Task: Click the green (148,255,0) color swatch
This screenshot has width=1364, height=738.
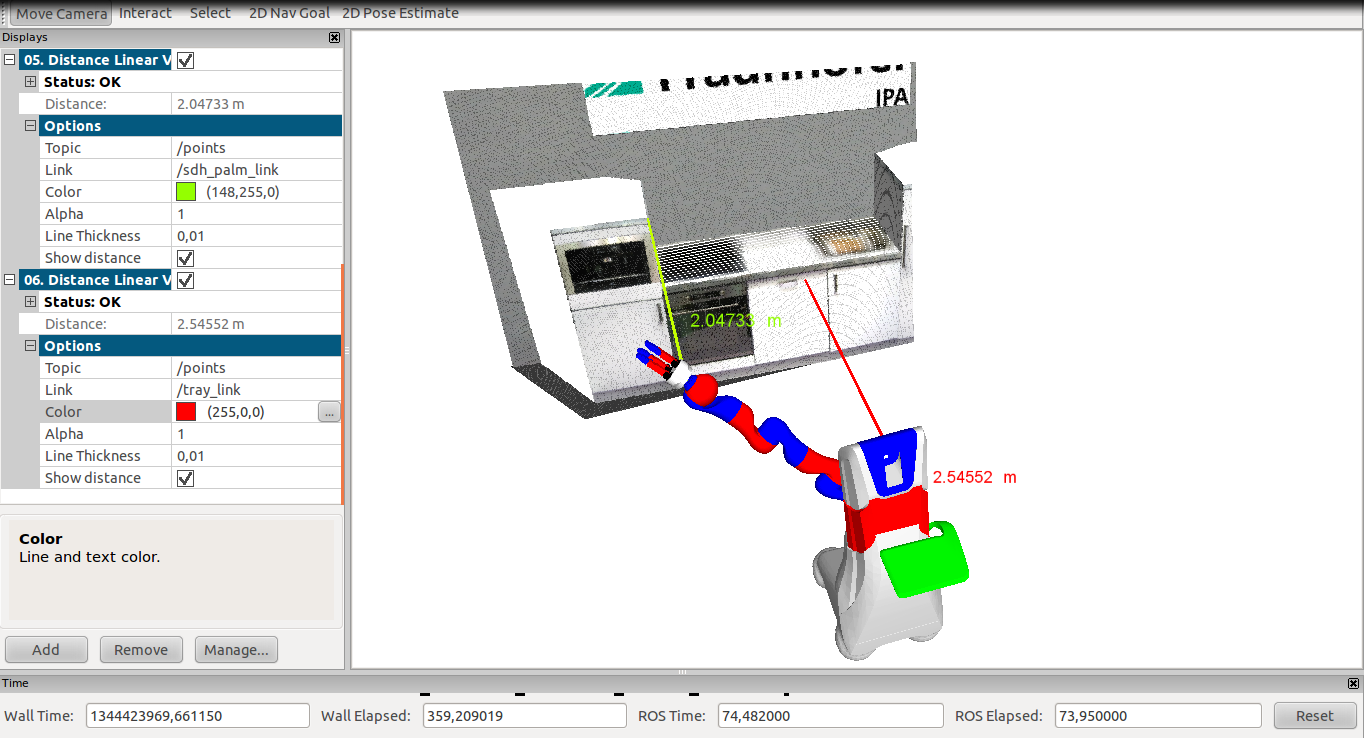Action: (x=186, y=192)
